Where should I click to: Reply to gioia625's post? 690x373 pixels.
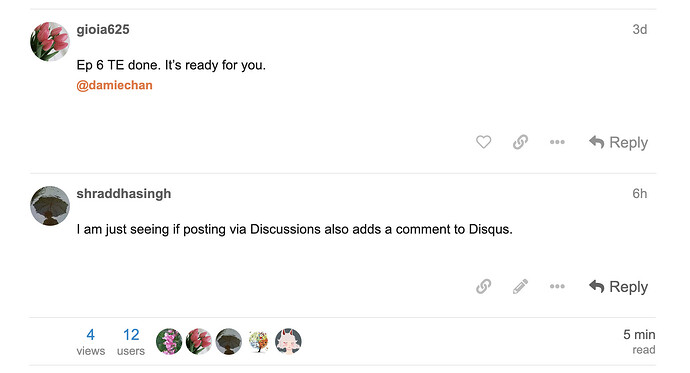click(x=618, y=142)
